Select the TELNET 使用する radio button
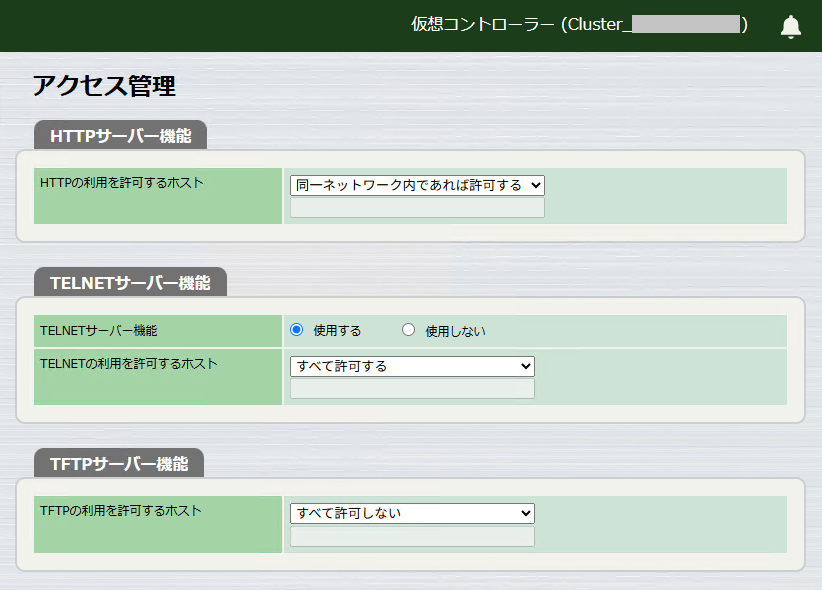This screenshot has width=822, height=590. pyautogui.click(x=297, y=330)
